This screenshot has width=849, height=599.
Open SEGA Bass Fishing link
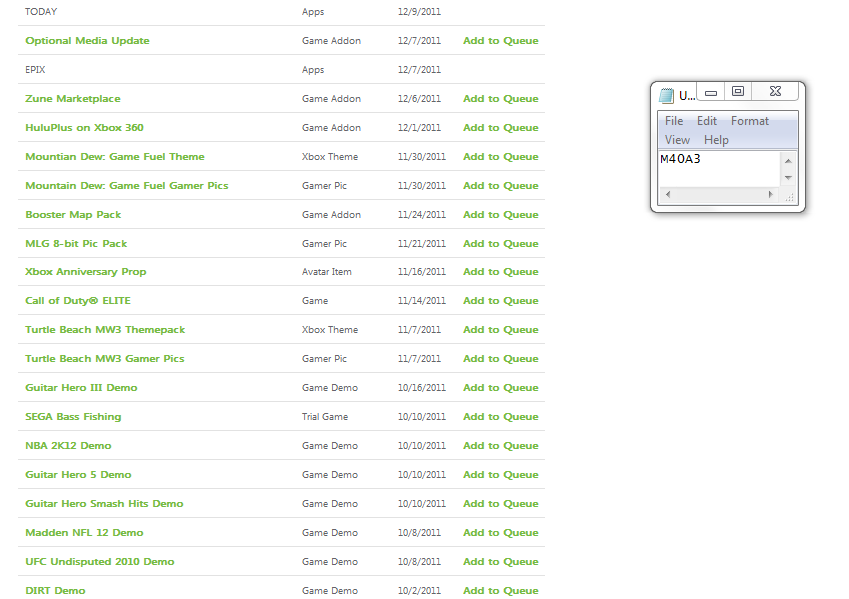pos(73,416)
